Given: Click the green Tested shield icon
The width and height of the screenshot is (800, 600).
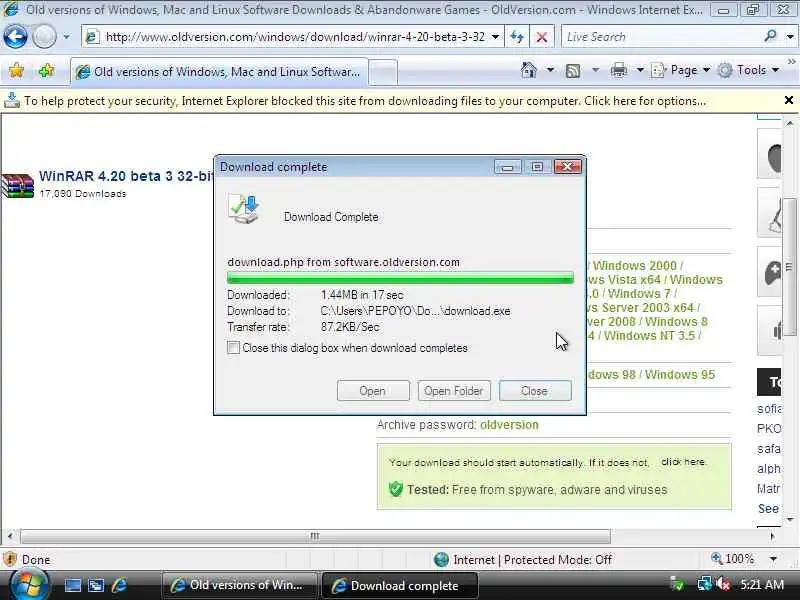Looking at the screenshot, I should tap(396, 489).
